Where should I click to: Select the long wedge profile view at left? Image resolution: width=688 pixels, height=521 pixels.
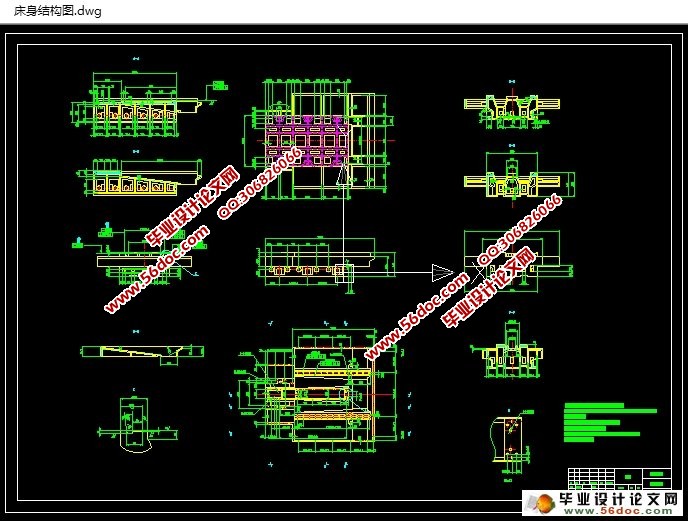[140, 350]
